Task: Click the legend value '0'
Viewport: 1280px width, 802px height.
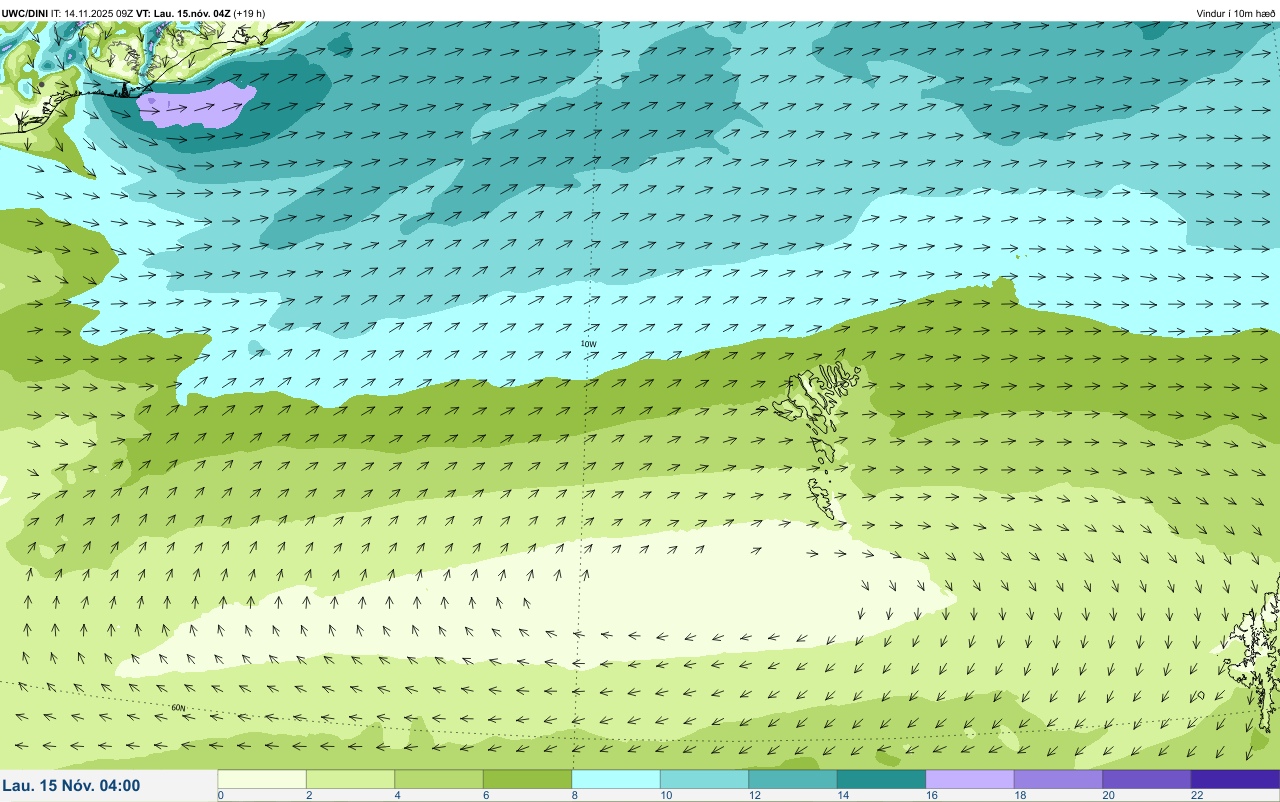Action: pos(220,795)
